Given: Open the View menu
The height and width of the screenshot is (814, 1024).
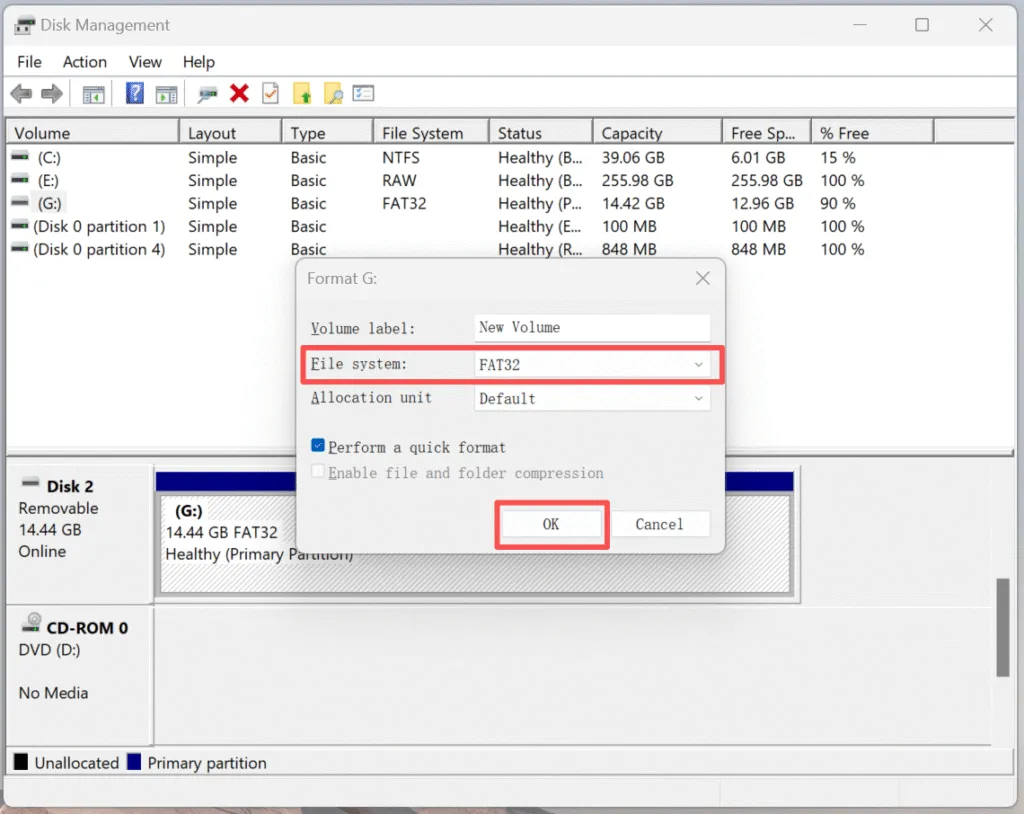Looking at the screenshot, I should click(145, 61).
